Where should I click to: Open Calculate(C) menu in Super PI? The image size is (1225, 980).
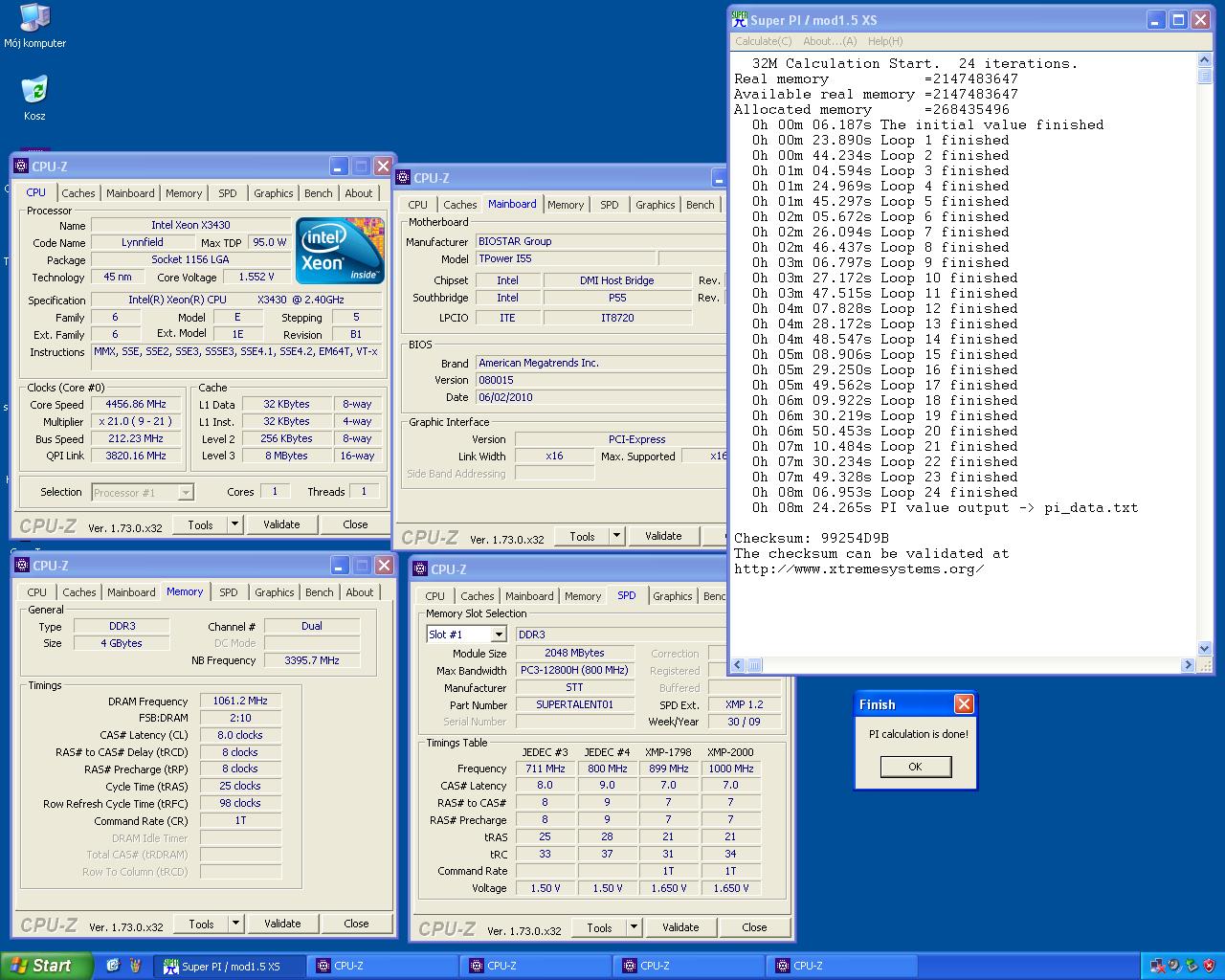point(763,41)
